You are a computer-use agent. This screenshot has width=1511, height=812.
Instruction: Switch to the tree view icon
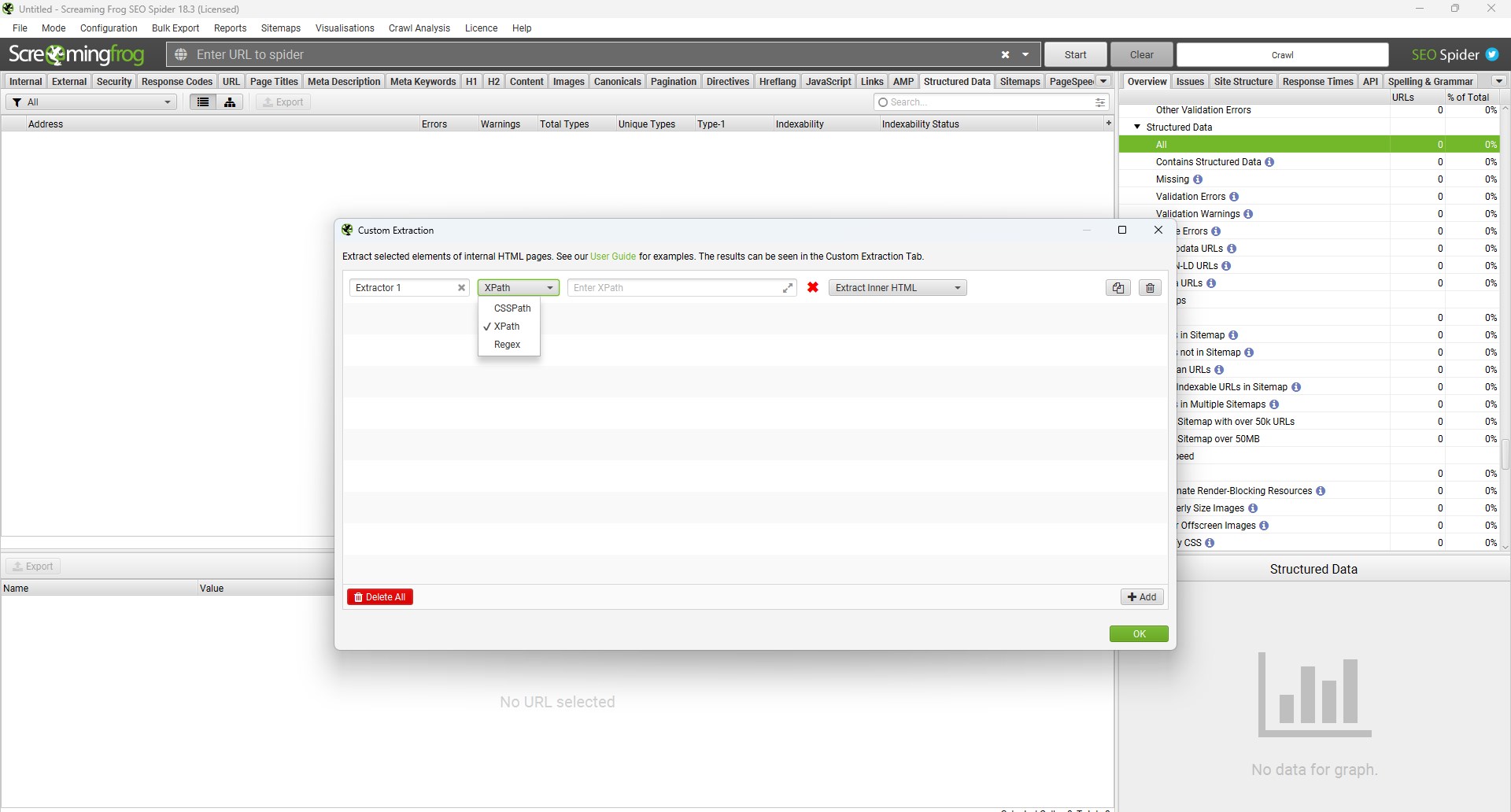coord(229,101)
